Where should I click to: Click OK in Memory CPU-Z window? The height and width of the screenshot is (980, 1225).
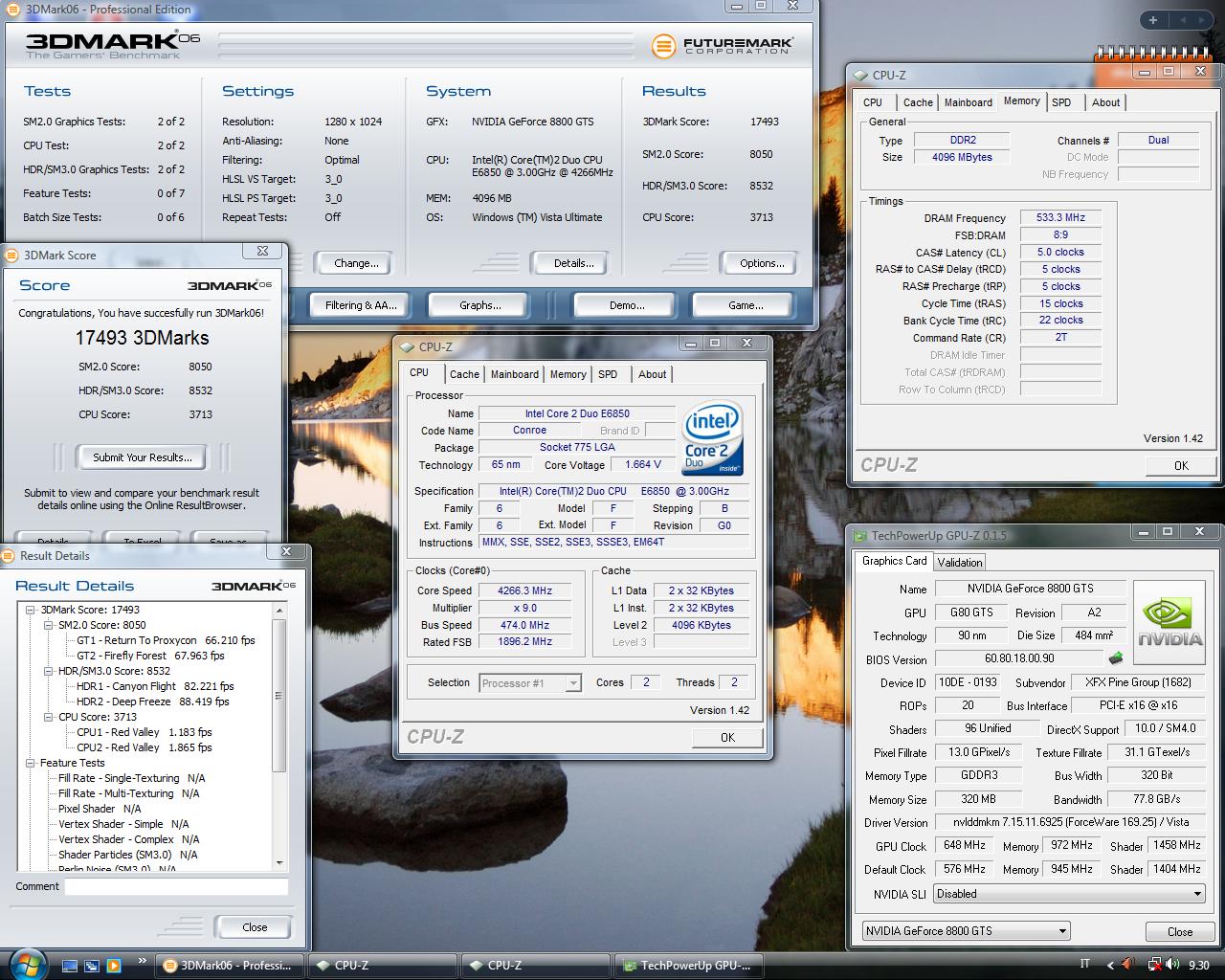(1181, 465)
